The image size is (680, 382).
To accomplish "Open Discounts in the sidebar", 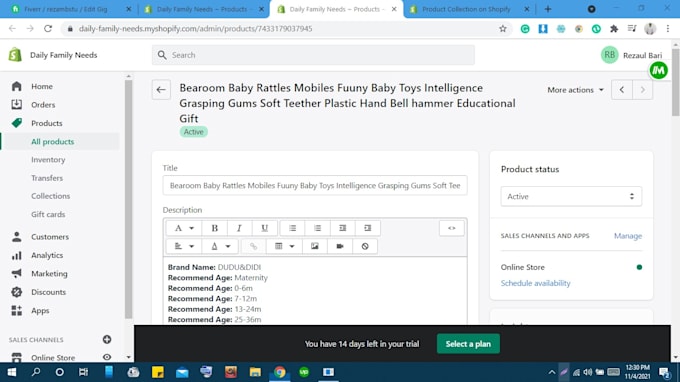I will pos(49,292).
